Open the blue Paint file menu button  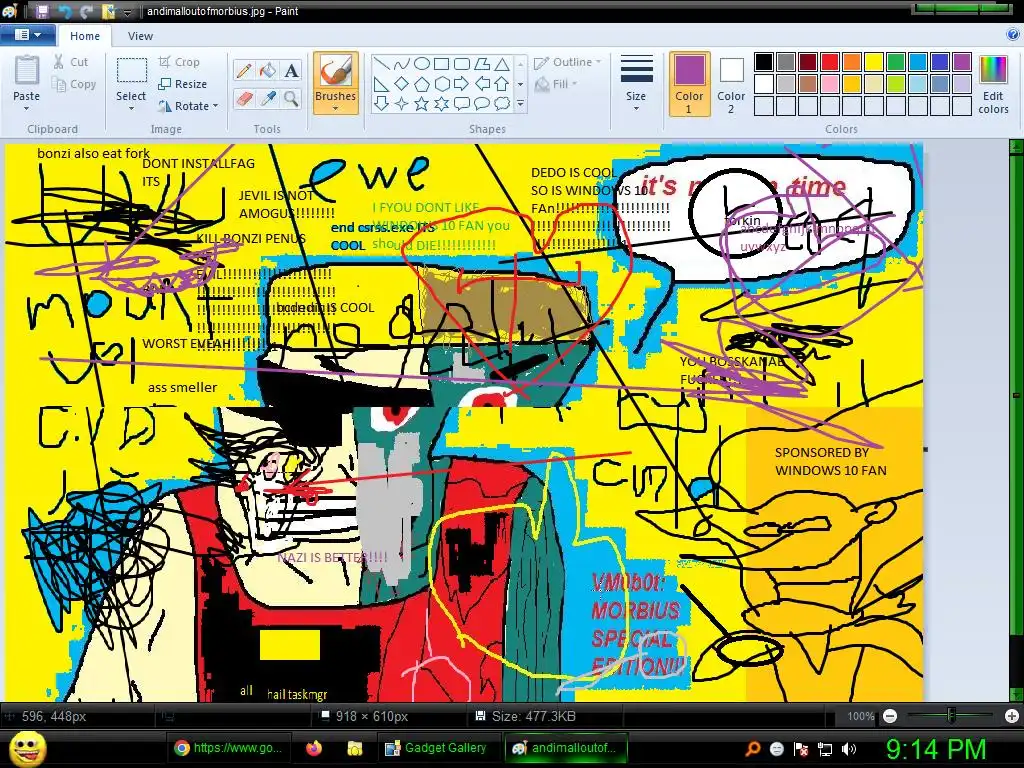click(27, 35)
